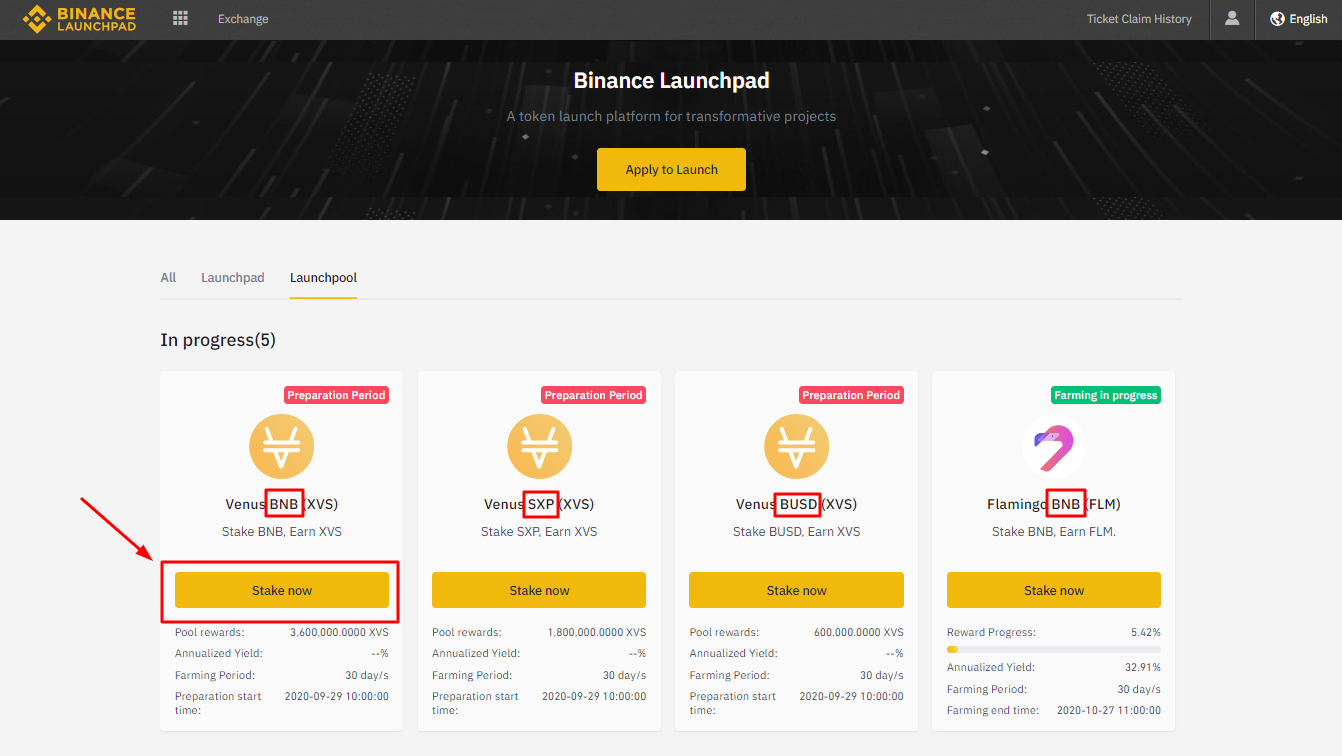
Task: Open the Exchange link in header
Action: click(243, 19)
